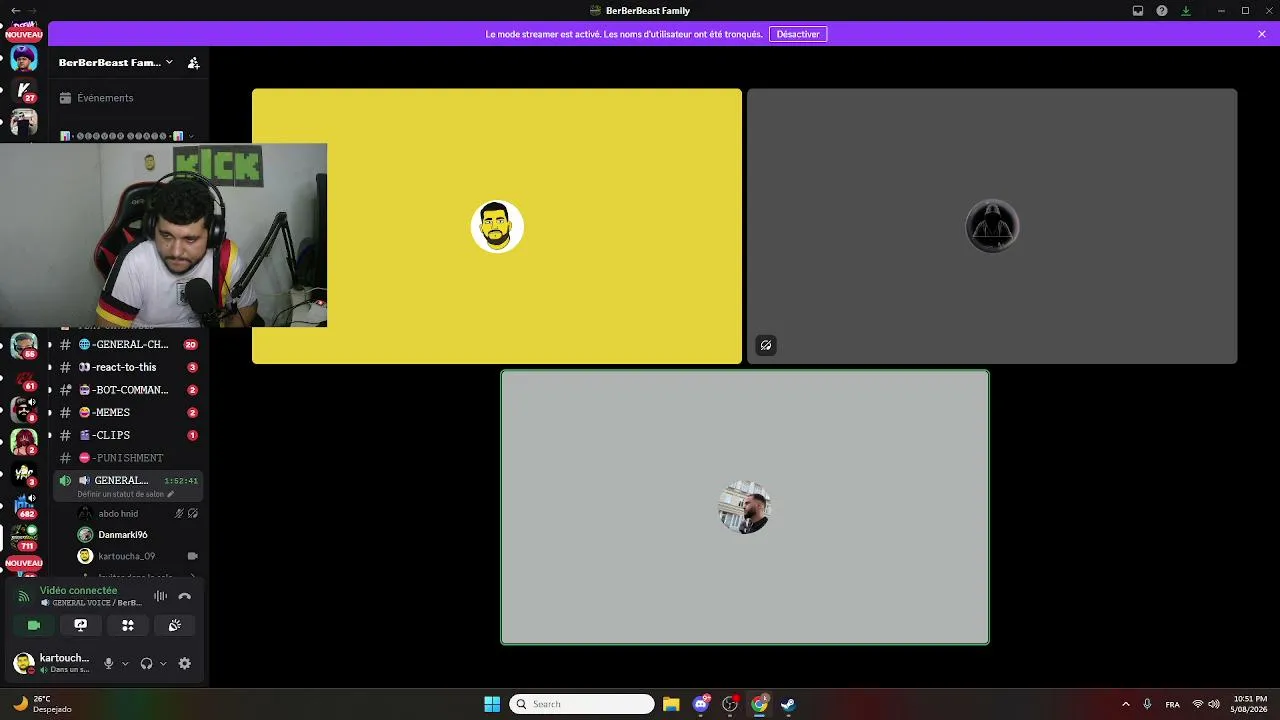Open kartouch... user profile avatar

point(23,663)
